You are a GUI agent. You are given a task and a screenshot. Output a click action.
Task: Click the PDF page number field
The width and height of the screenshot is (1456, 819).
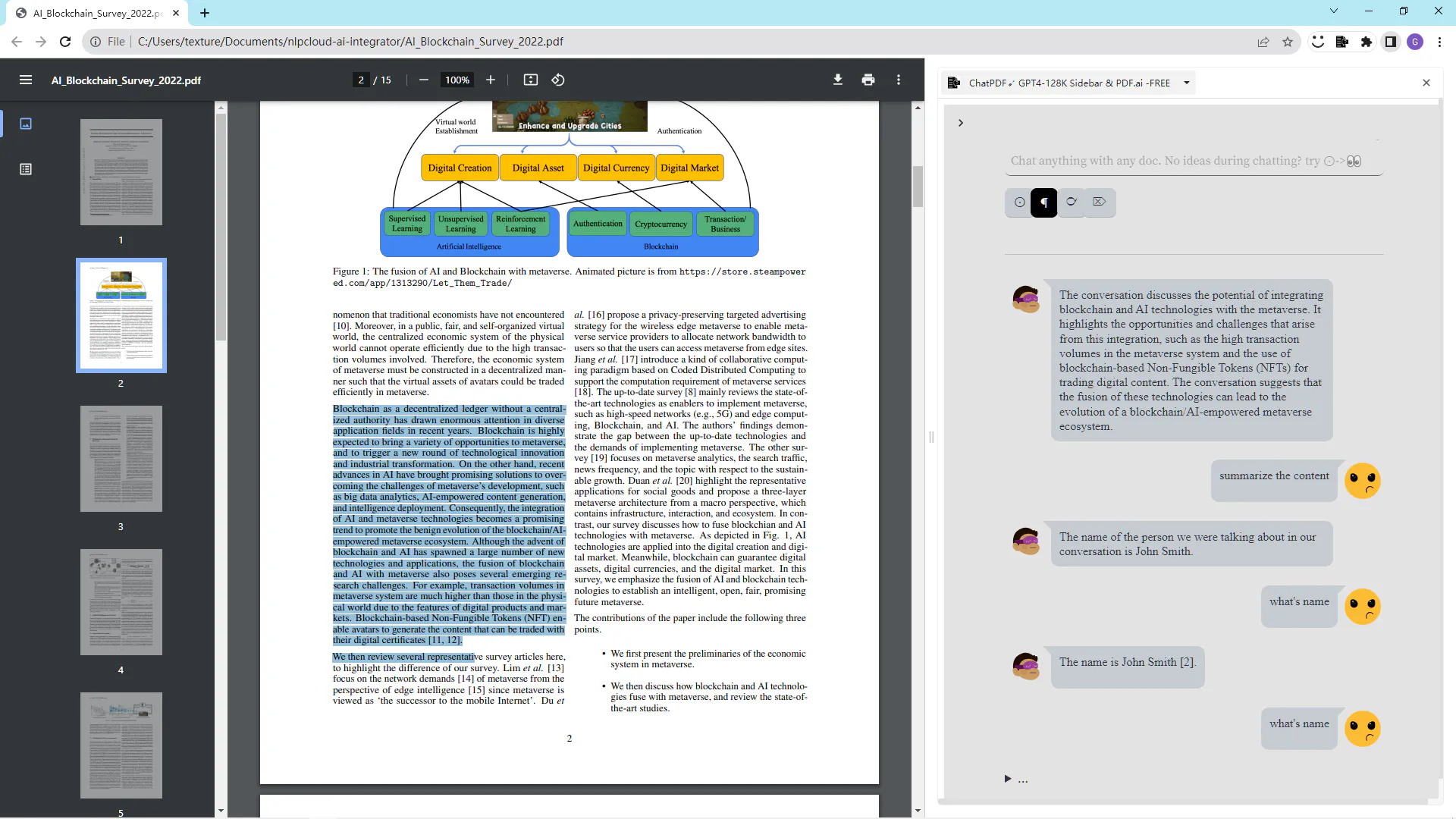pos(361,80)
